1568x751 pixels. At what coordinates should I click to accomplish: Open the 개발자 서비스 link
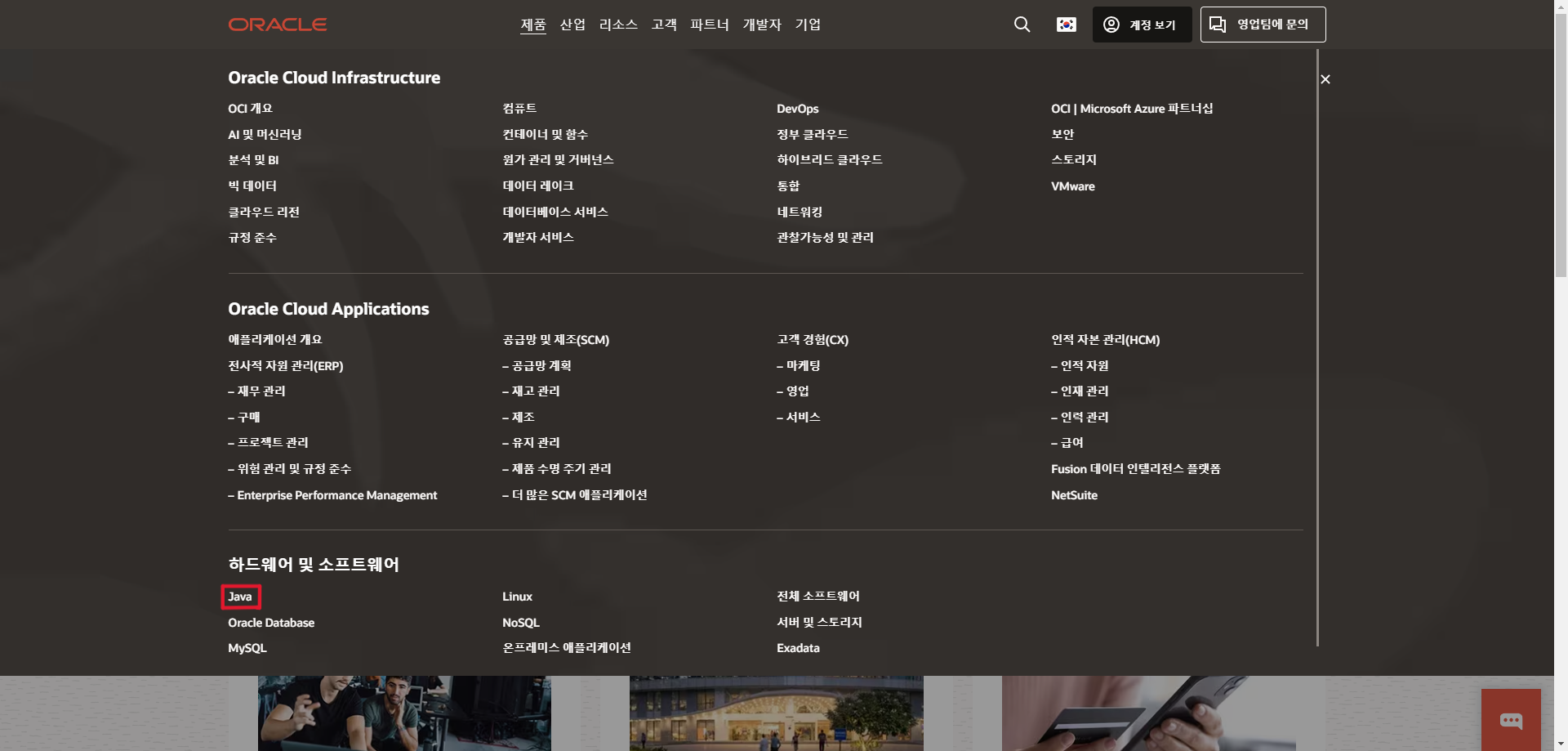(x=538, y=237)
